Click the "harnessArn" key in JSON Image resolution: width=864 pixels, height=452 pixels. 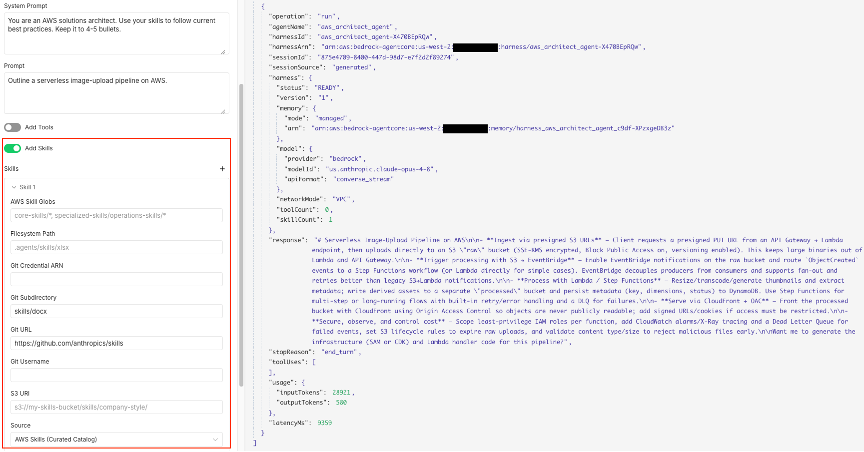point(290,47)
